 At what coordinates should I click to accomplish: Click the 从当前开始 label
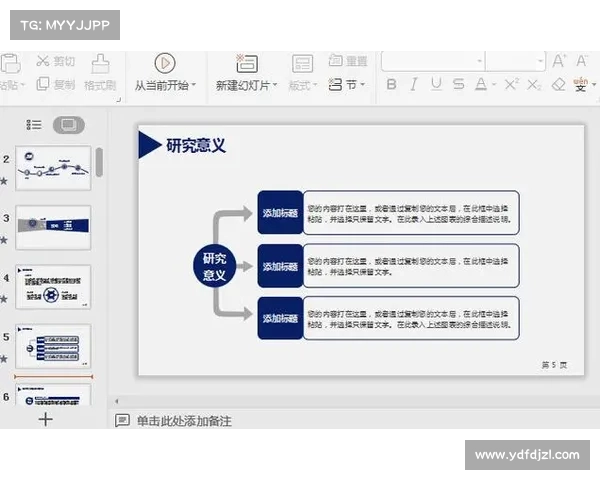[161, 85]
